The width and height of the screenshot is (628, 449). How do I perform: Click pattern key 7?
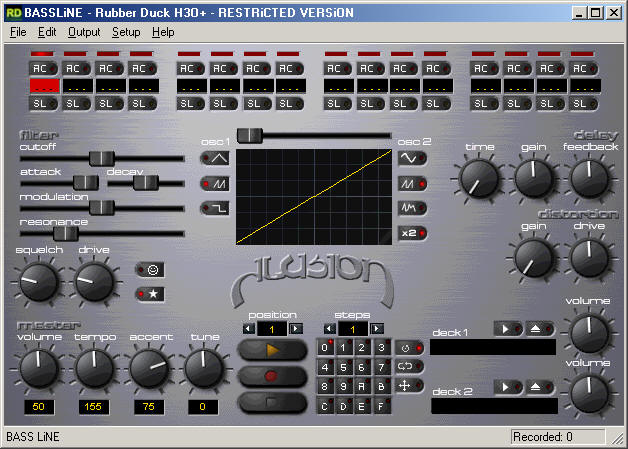[x=381, y=367]
